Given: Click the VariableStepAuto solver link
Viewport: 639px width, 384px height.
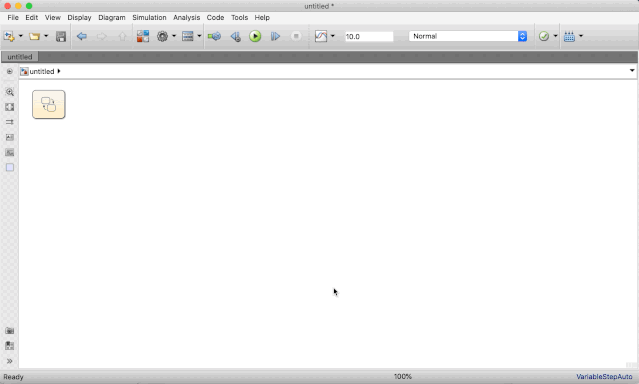Looking at the screenshot, I should 604,377.
